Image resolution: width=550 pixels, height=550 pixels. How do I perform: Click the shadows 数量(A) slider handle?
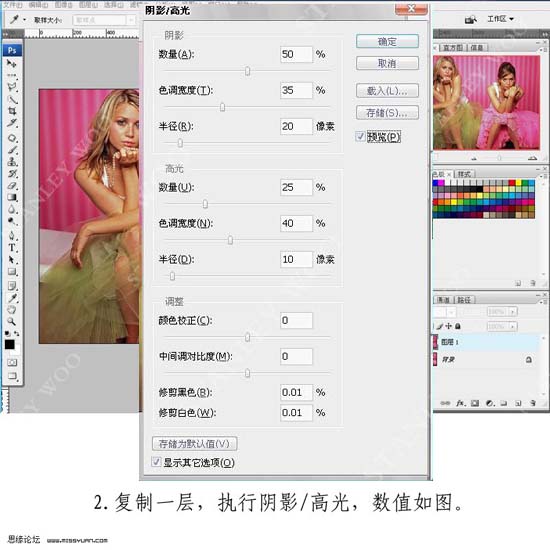[x=248, y=71]
